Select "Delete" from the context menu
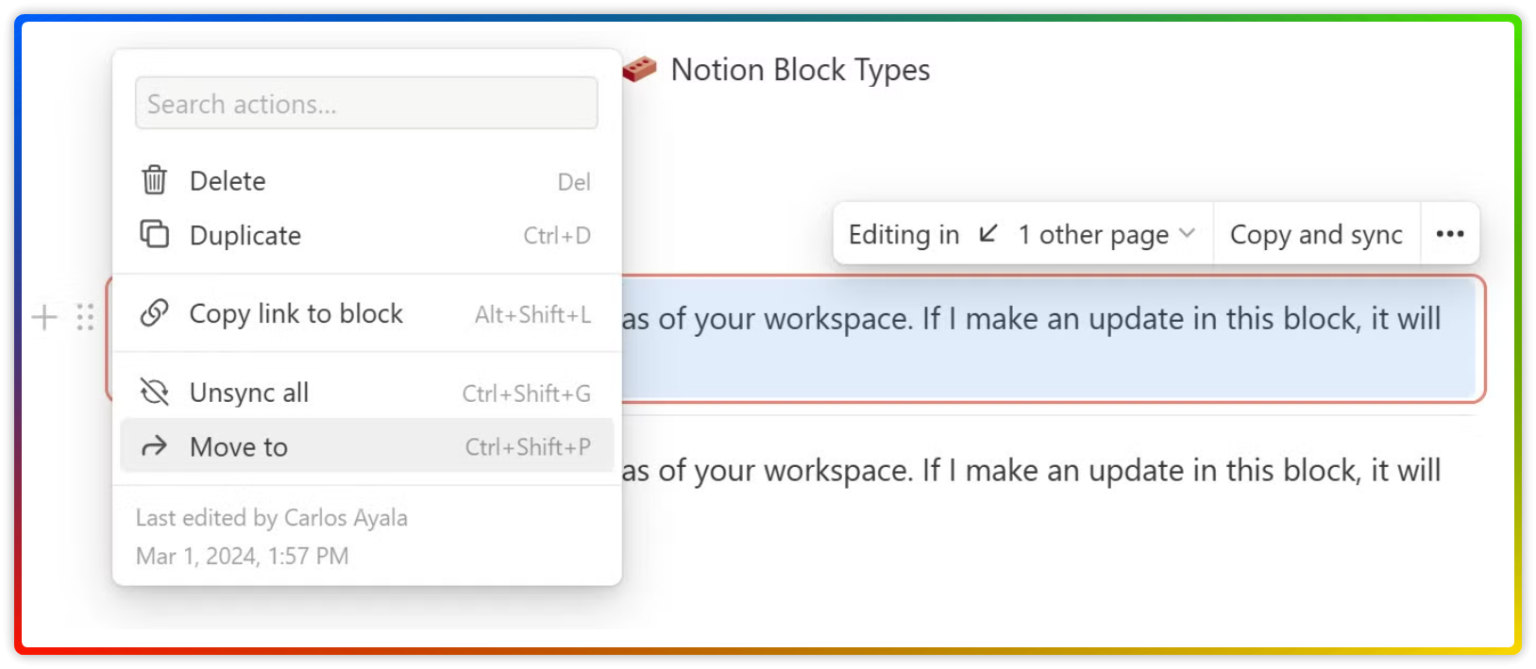Viewport: 1536px width, 669px height. [227, 181]
